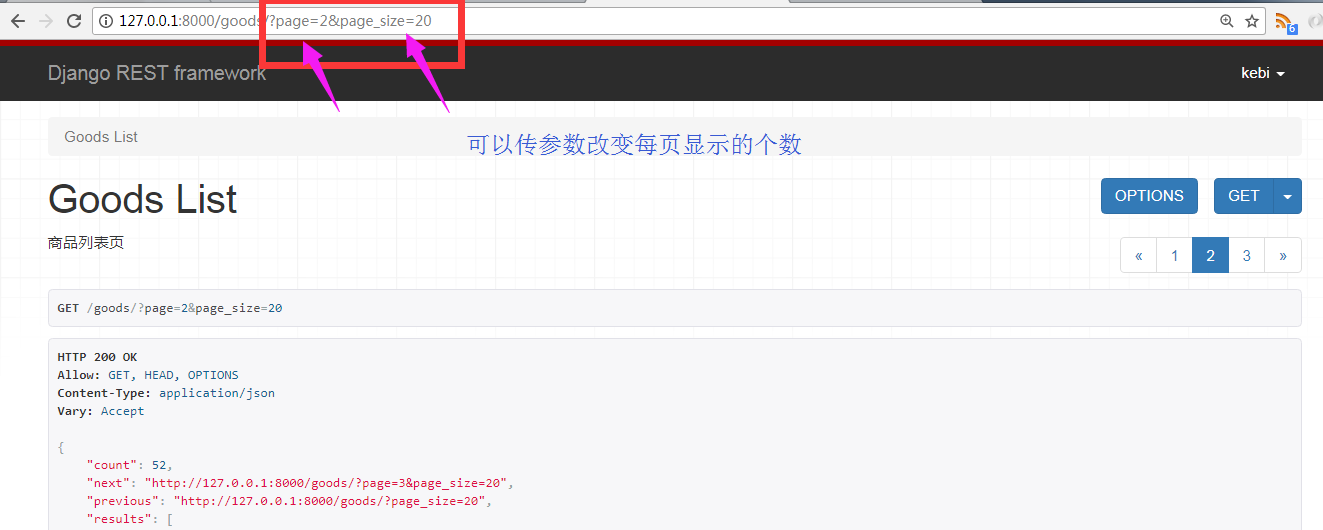Click the GET /goods/?page=2&page_size=20 request line
This screenshot has height=530, width=1323.
(170, 308)
